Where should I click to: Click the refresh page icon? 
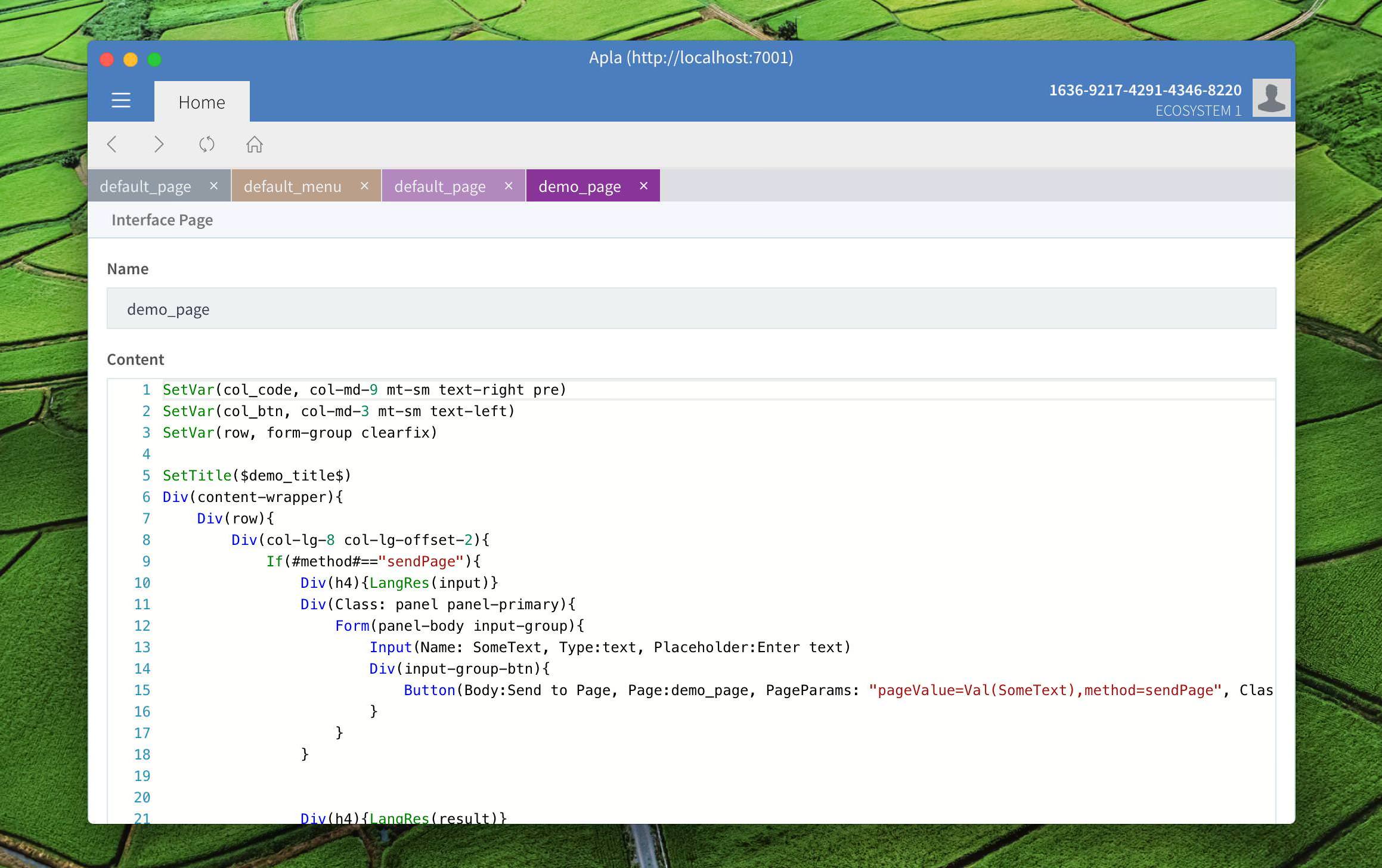tap(207, 144)
